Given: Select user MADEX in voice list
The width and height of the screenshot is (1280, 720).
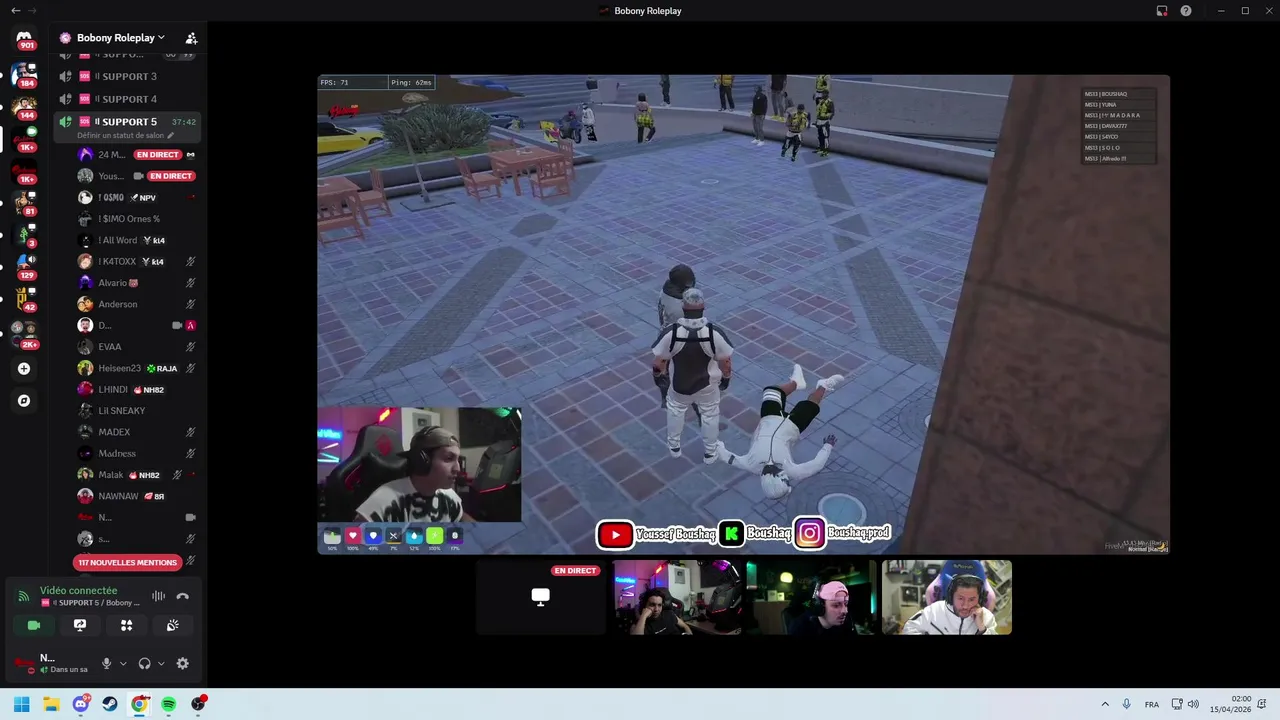Looking at the screenshot, I should point(137,432).
